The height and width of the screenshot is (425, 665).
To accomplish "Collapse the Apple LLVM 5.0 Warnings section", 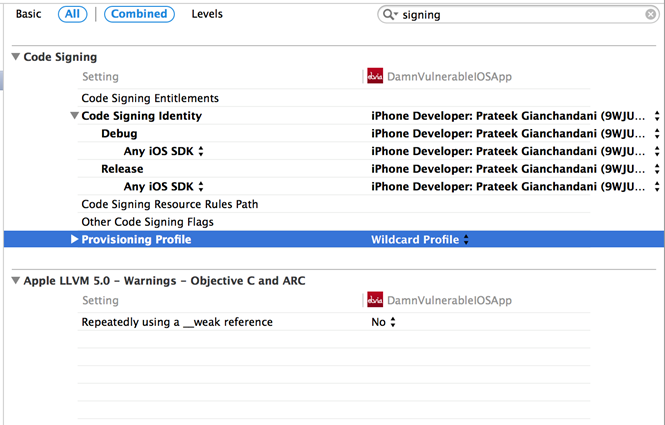I will (14, 281).
